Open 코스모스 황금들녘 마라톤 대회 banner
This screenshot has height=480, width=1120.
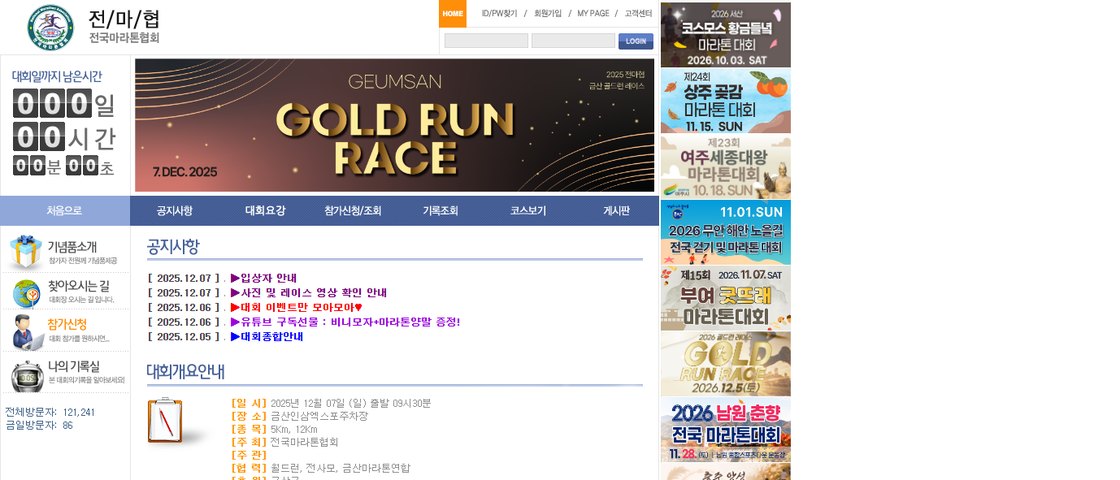point(725,35)
